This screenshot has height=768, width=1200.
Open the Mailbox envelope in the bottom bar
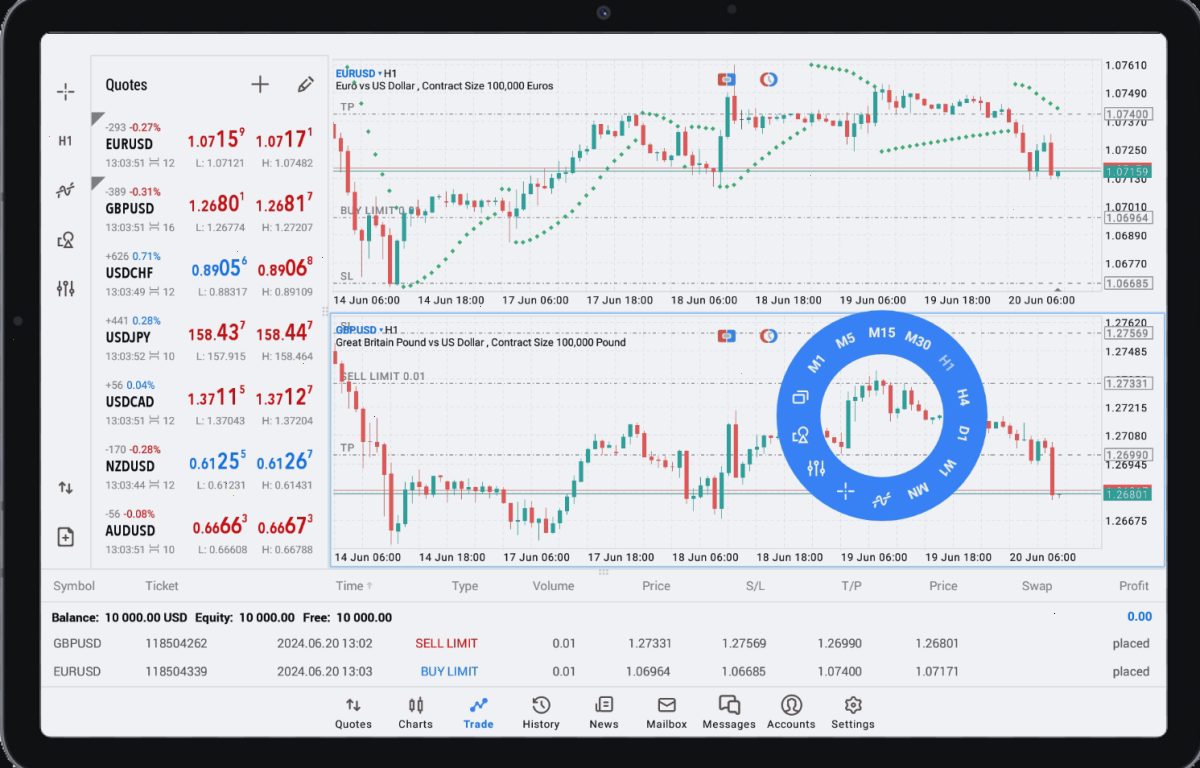(x=666, y=705)
